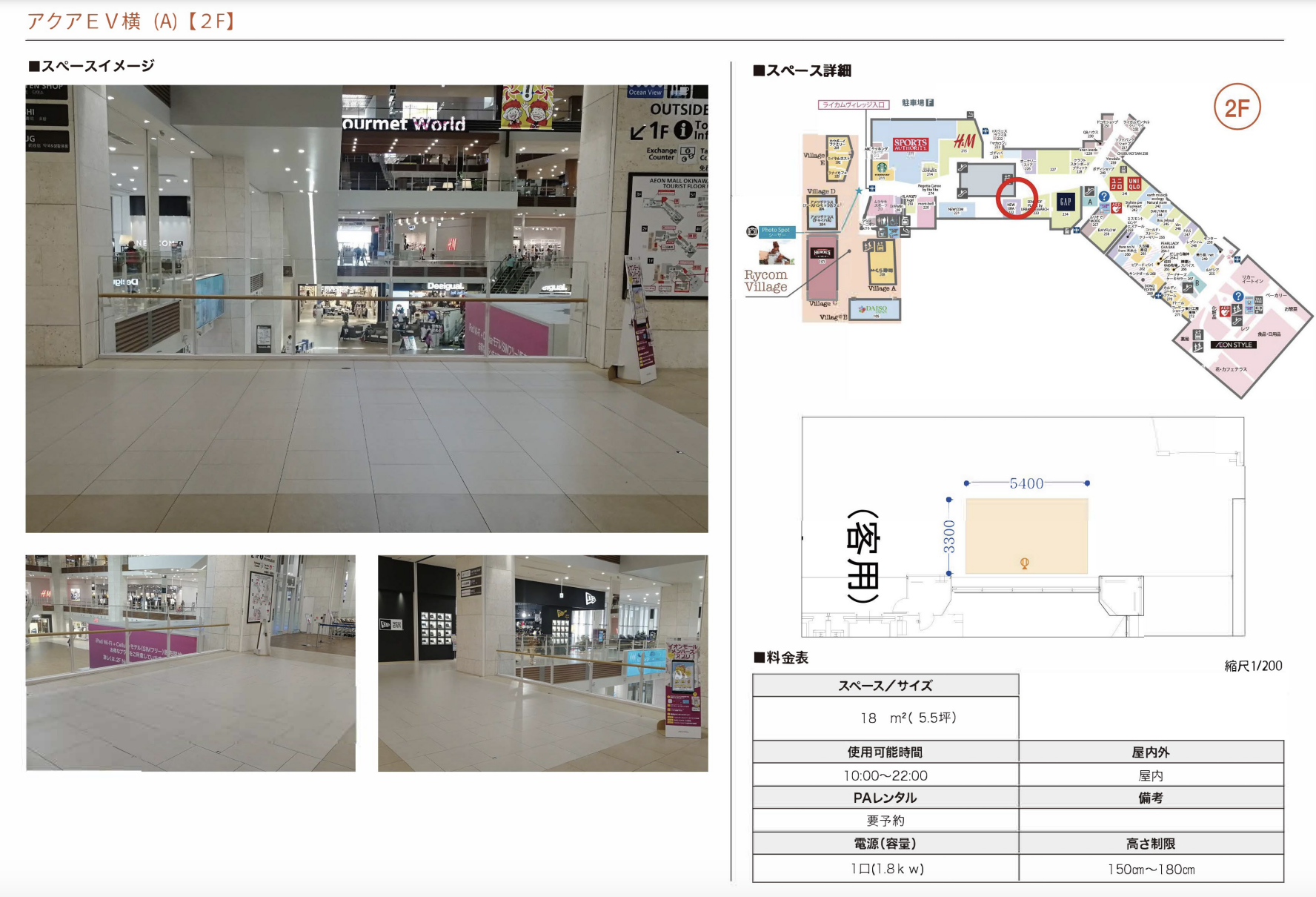Click the orange power outlet symbol
Image resolution: width=1316 pixels, height=897 pixels.
1024,563
